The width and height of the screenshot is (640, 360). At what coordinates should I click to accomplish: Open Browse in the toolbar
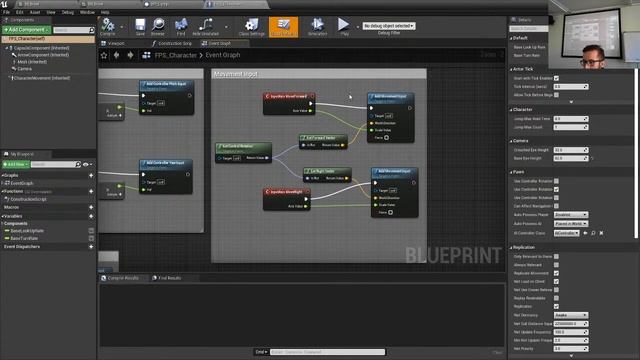click(158, 25)
